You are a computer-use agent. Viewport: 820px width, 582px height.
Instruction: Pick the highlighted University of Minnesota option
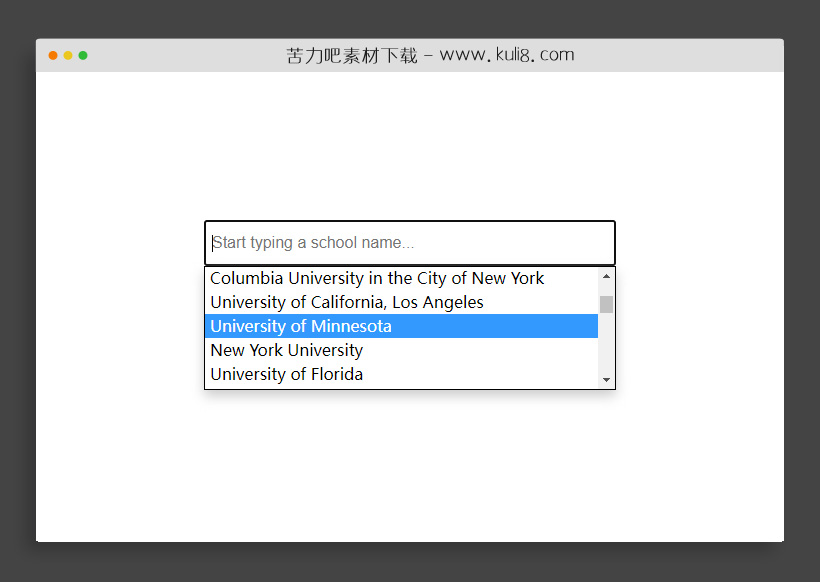pyautogui.click(x=301, y=326)
